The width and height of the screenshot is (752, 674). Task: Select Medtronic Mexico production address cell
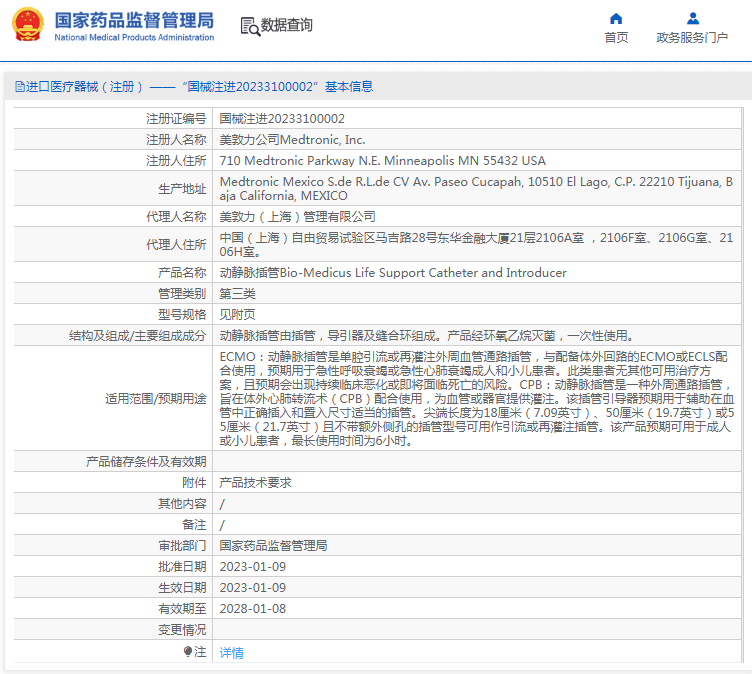476,189
